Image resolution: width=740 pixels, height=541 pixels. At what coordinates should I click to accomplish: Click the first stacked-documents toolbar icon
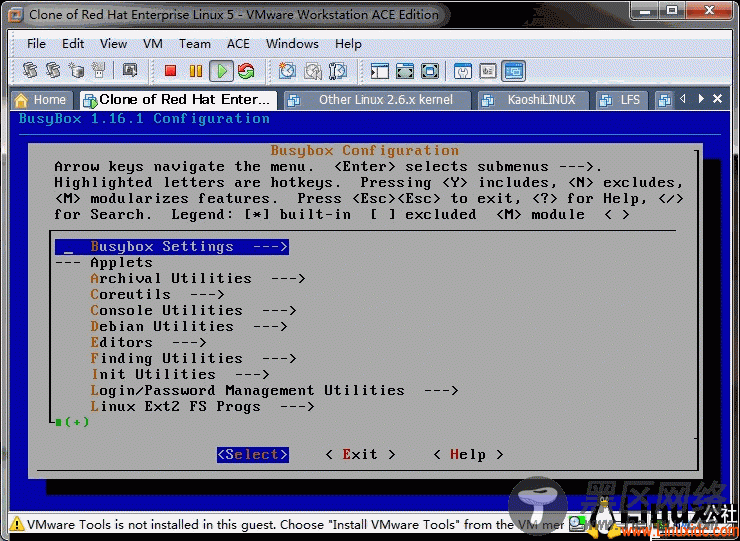coord(30,70)
